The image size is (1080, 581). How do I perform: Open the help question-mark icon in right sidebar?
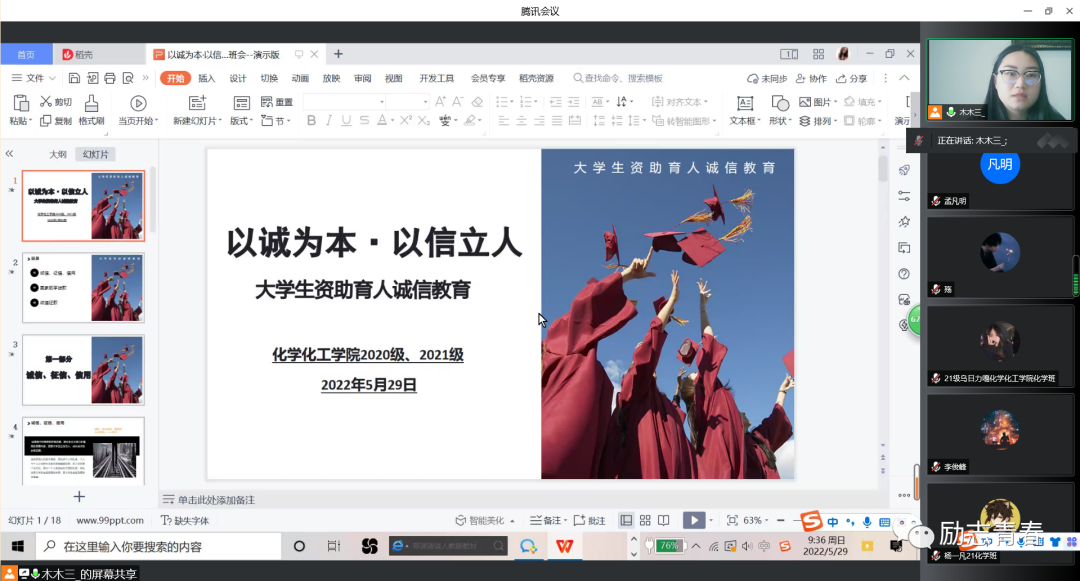click(x=904, y=274)
